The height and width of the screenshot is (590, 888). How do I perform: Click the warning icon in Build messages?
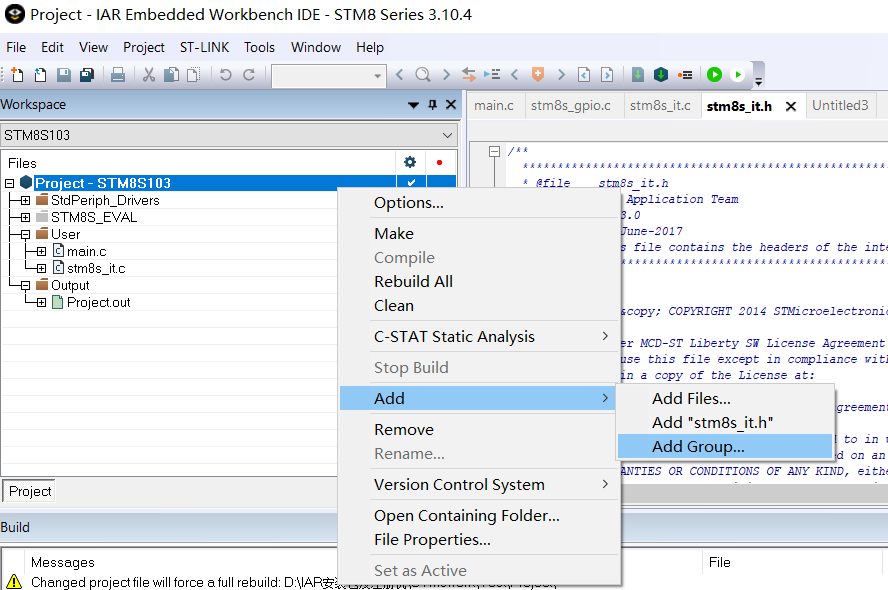click(x=14, y=582)
